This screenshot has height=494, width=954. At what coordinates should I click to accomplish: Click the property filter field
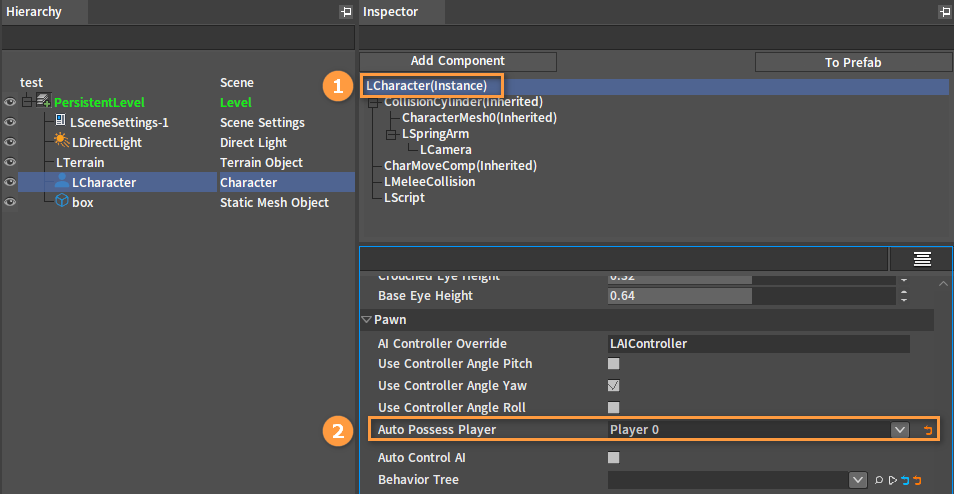624,259
